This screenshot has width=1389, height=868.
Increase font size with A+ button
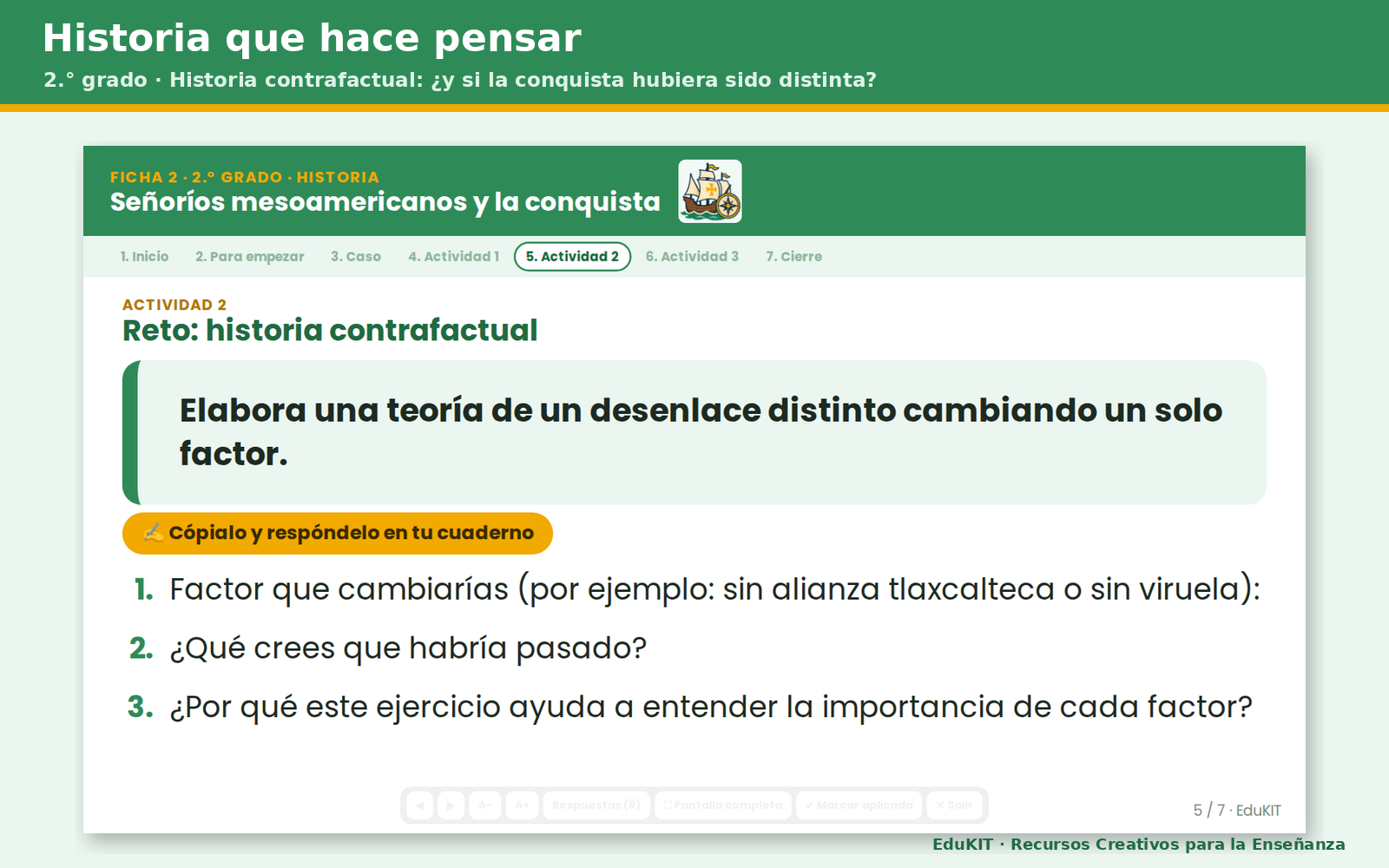click(522, 806)
